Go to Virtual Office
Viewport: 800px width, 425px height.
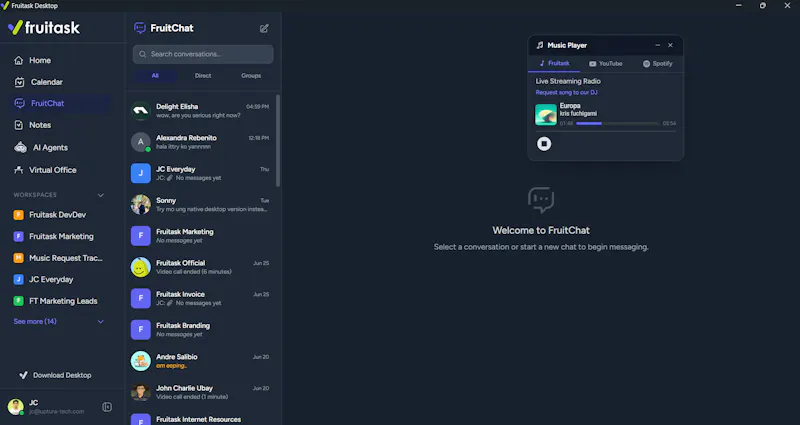coord(45,170)
